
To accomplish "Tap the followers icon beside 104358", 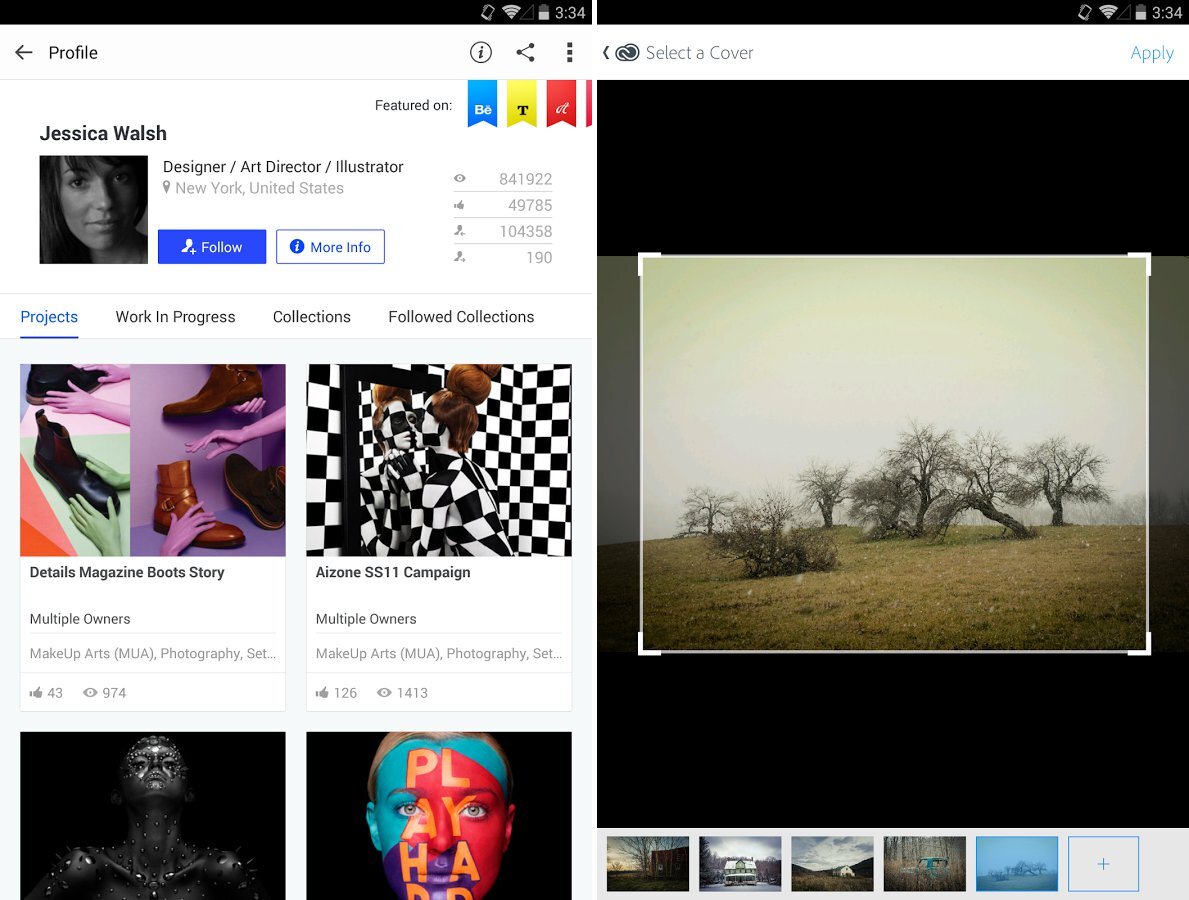I will [x=460, y=231].
